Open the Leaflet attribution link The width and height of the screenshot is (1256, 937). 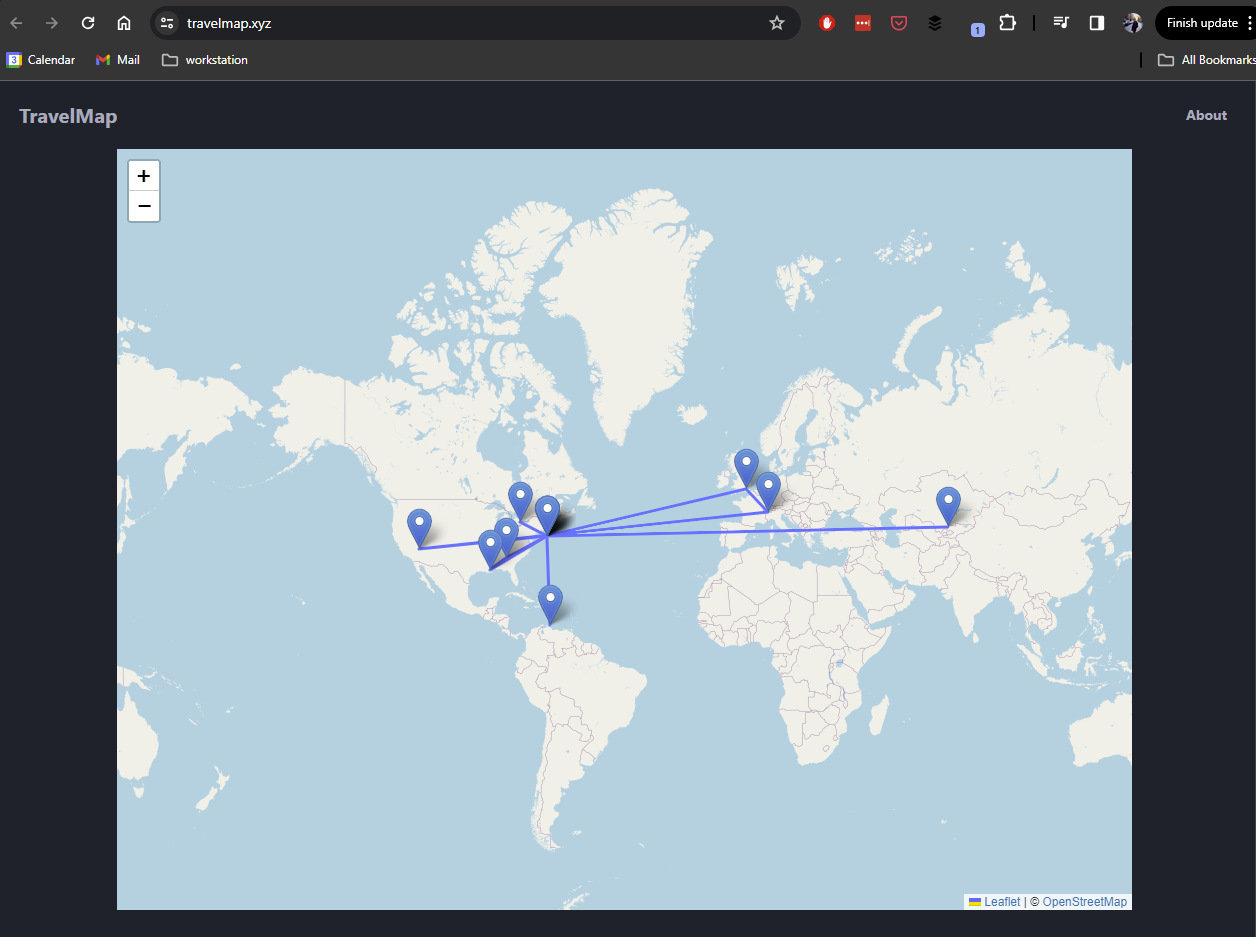[1001, 901]
